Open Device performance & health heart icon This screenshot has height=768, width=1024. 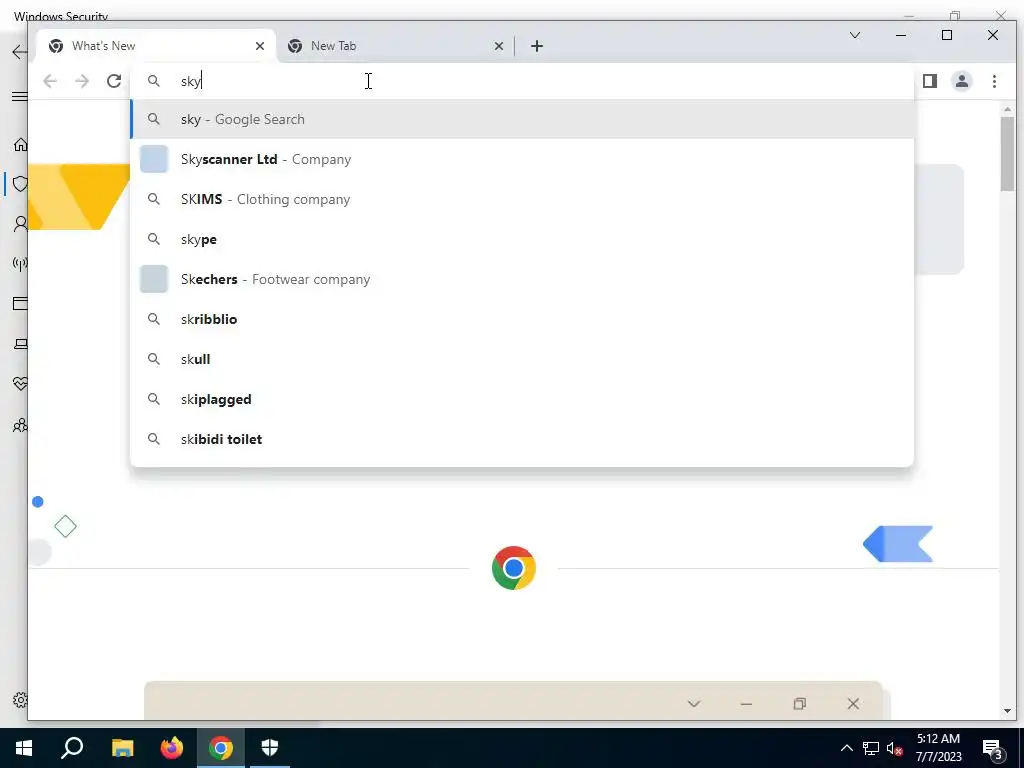pyautogui.click(x=20, y=384)
